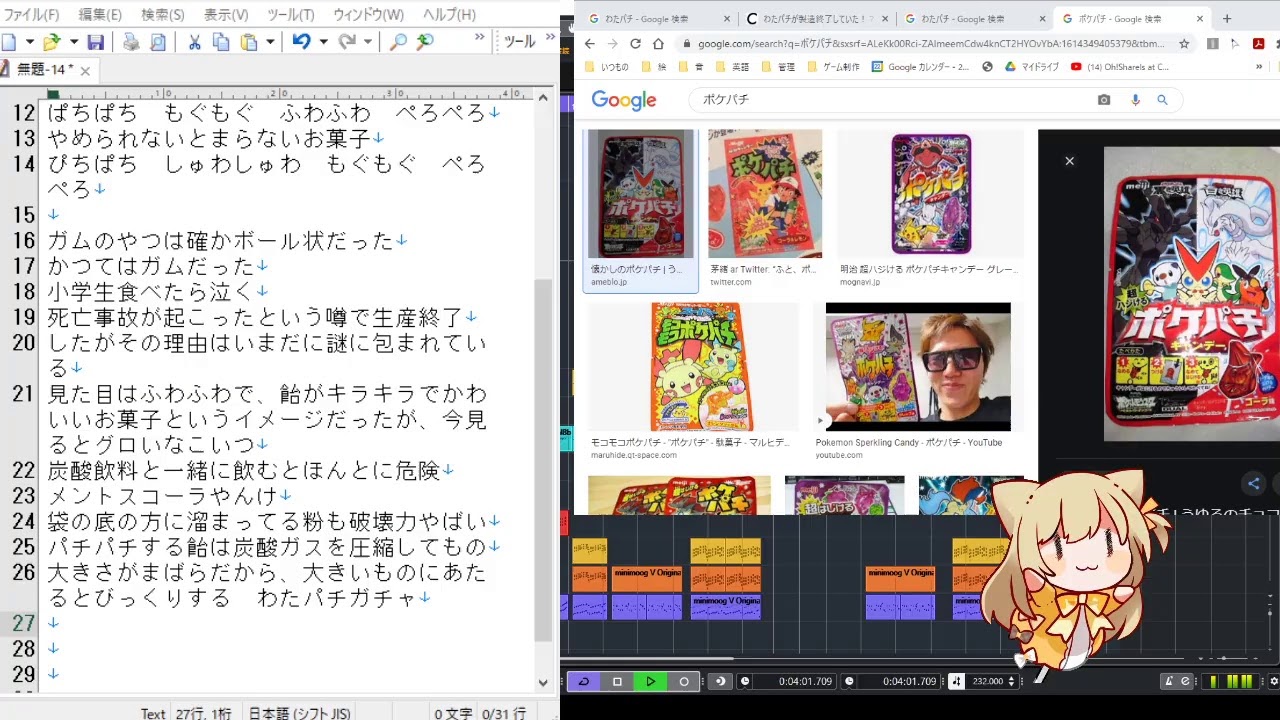Close the Google image preview panel
1280x720 pixels.
(x=1069, y=160)
